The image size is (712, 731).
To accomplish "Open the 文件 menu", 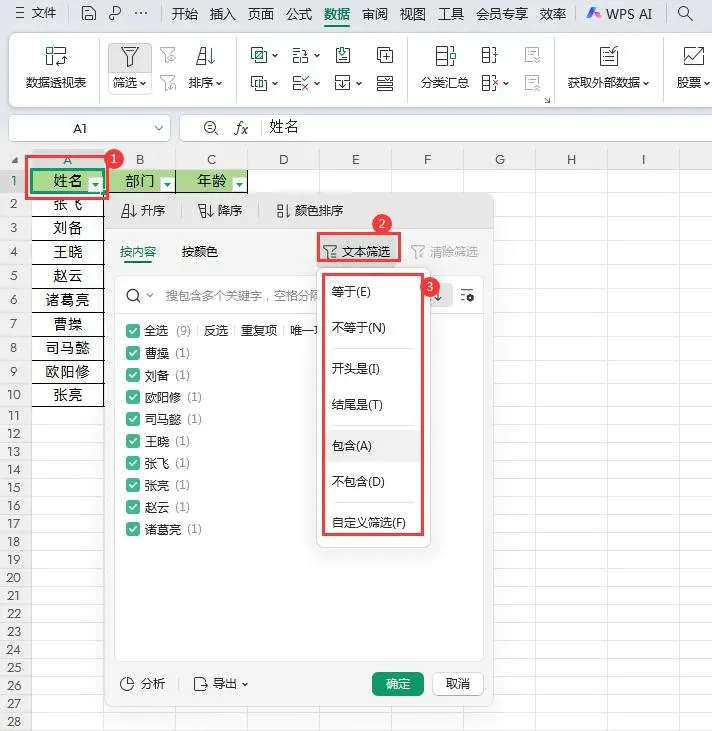I will point(36,13).
